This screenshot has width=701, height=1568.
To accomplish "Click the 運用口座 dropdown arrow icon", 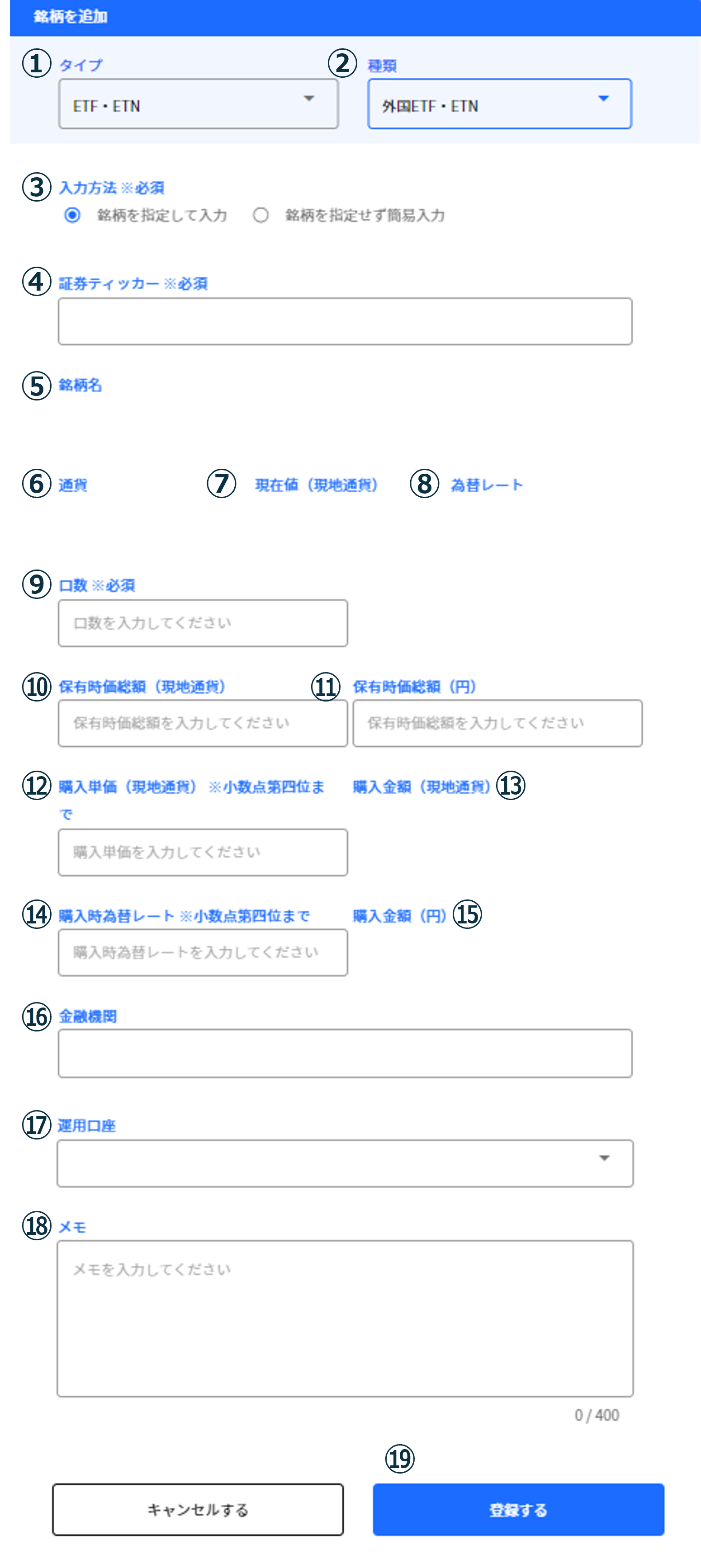I will [x=604, y=1158].
